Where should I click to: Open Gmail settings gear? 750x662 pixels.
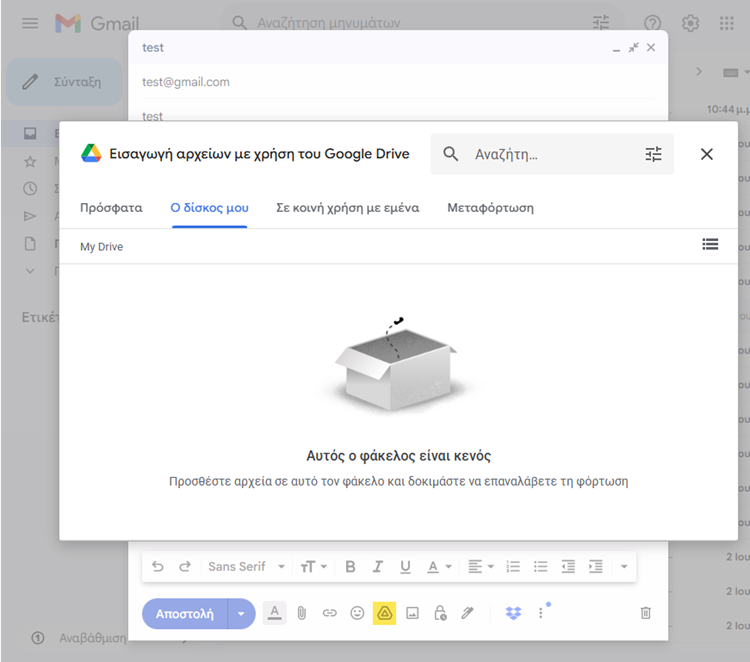[x=690, y=23]
